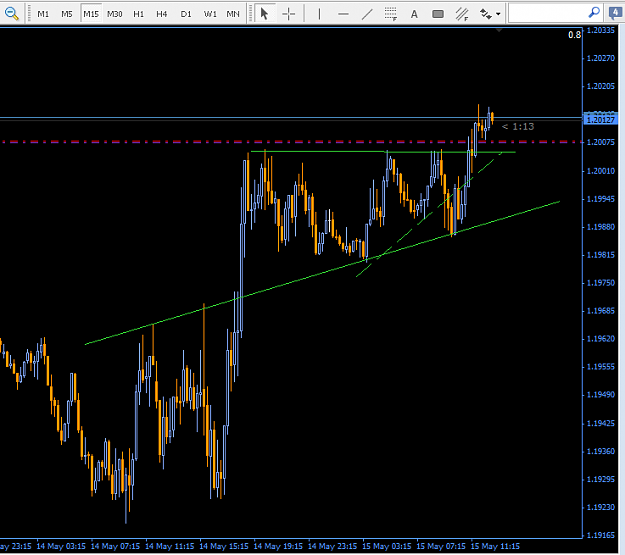
Task: Switch chart to H4 timeframe
Action: coord(161,14)
